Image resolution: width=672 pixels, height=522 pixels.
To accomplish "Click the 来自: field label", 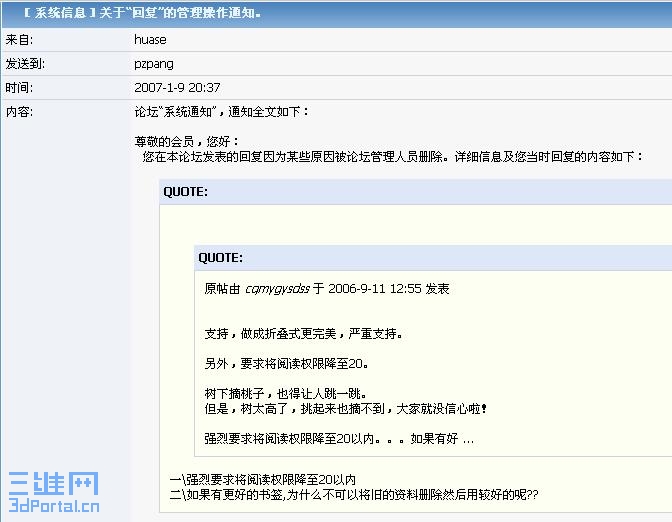I will [19, 40].
